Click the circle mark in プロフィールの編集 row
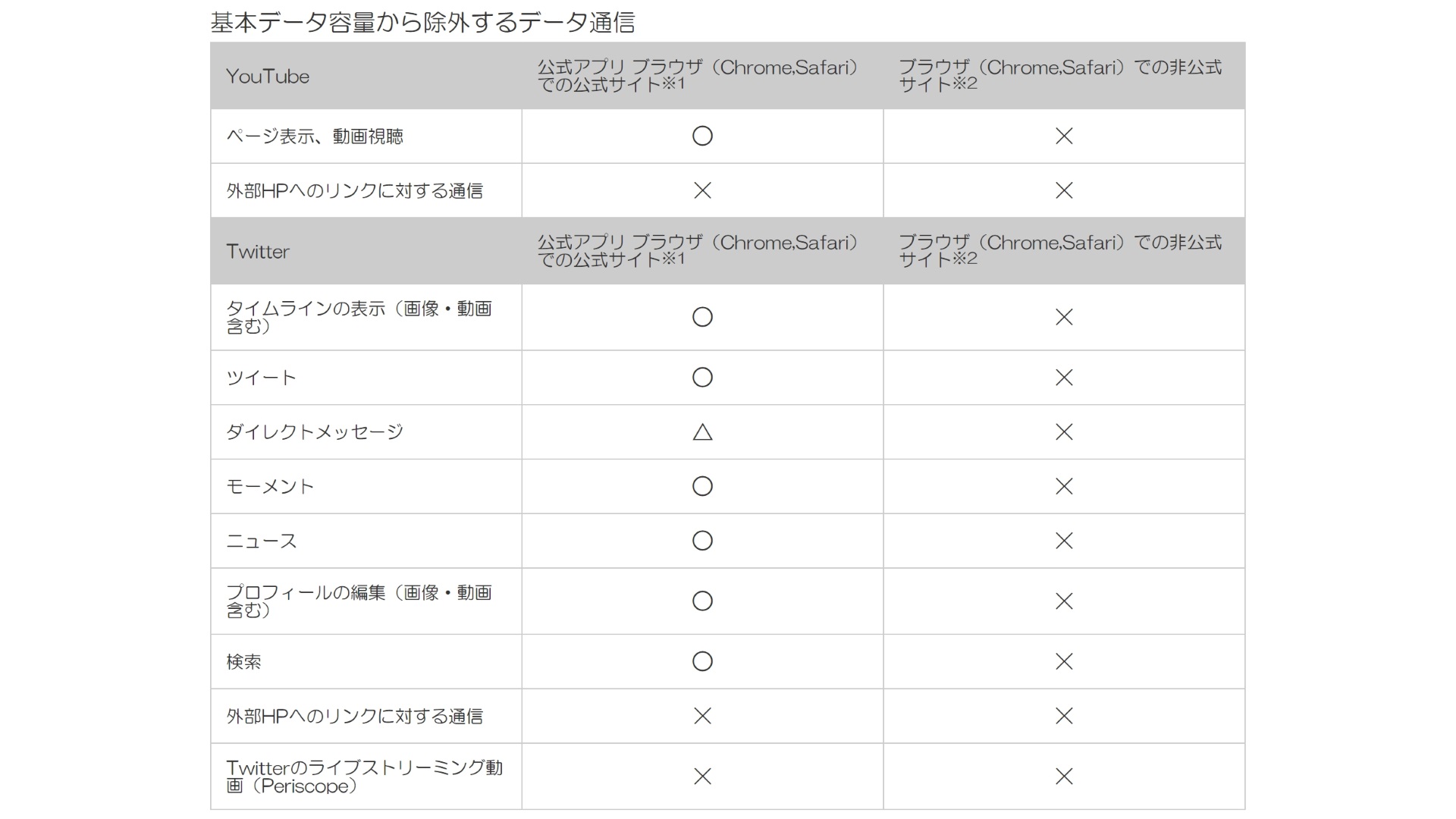 pos(702,601)
